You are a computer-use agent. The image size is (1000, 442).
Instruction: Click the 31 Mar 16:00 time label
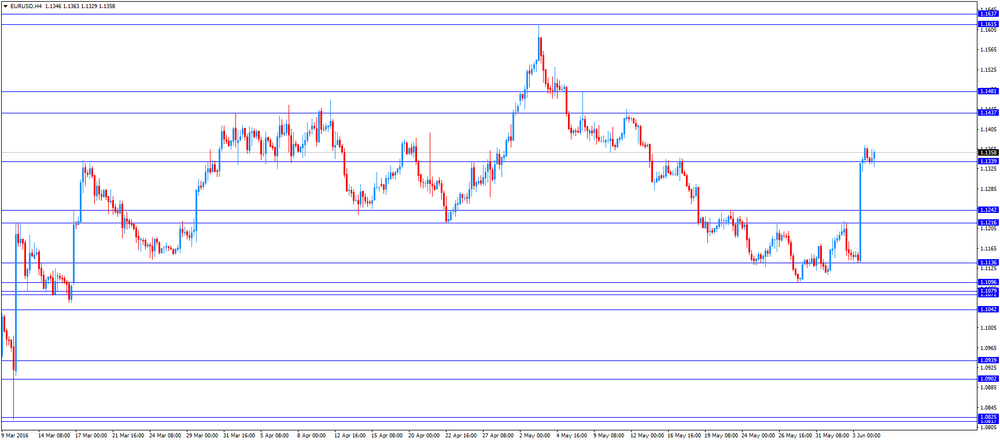pos(239,437)
